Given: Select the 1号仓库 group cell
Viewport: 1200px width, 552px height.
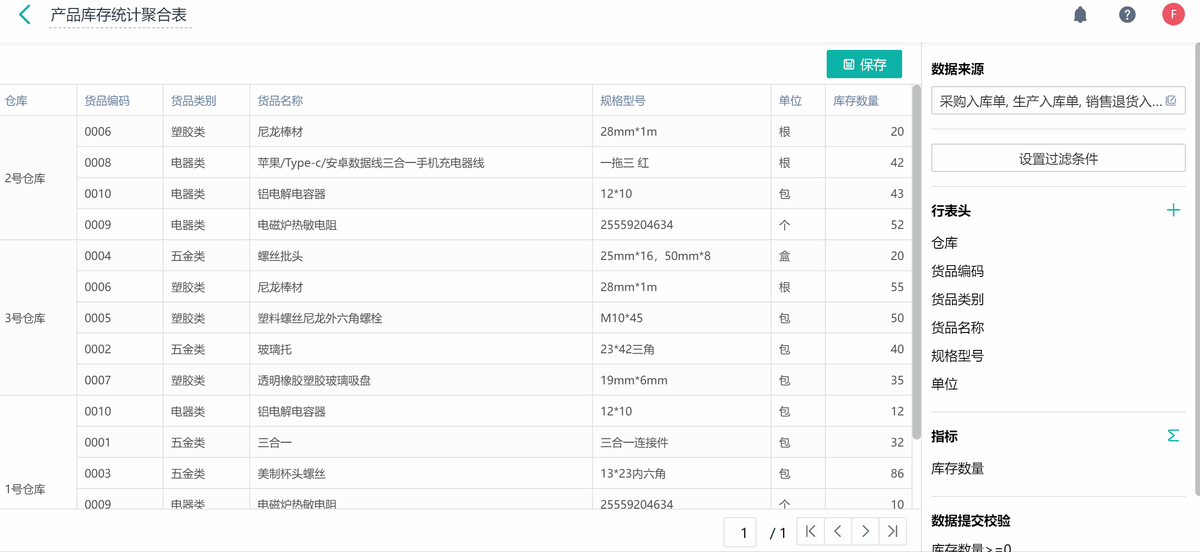Looking at the screenshot, I should point(38,453).
